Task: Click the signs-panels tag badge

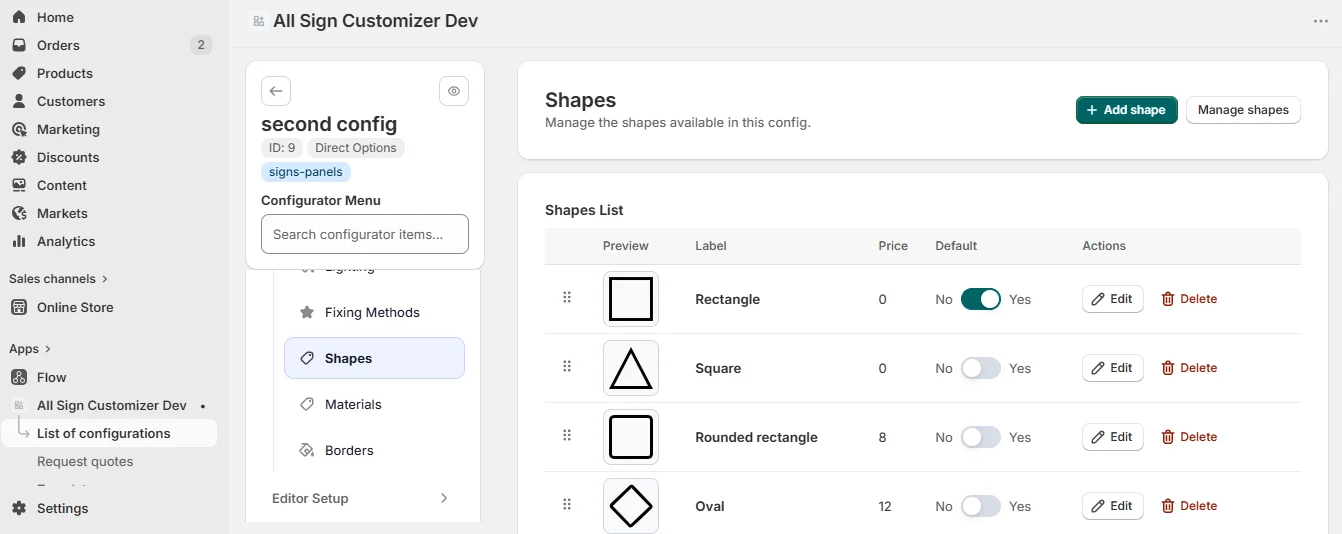Action: 306,172
